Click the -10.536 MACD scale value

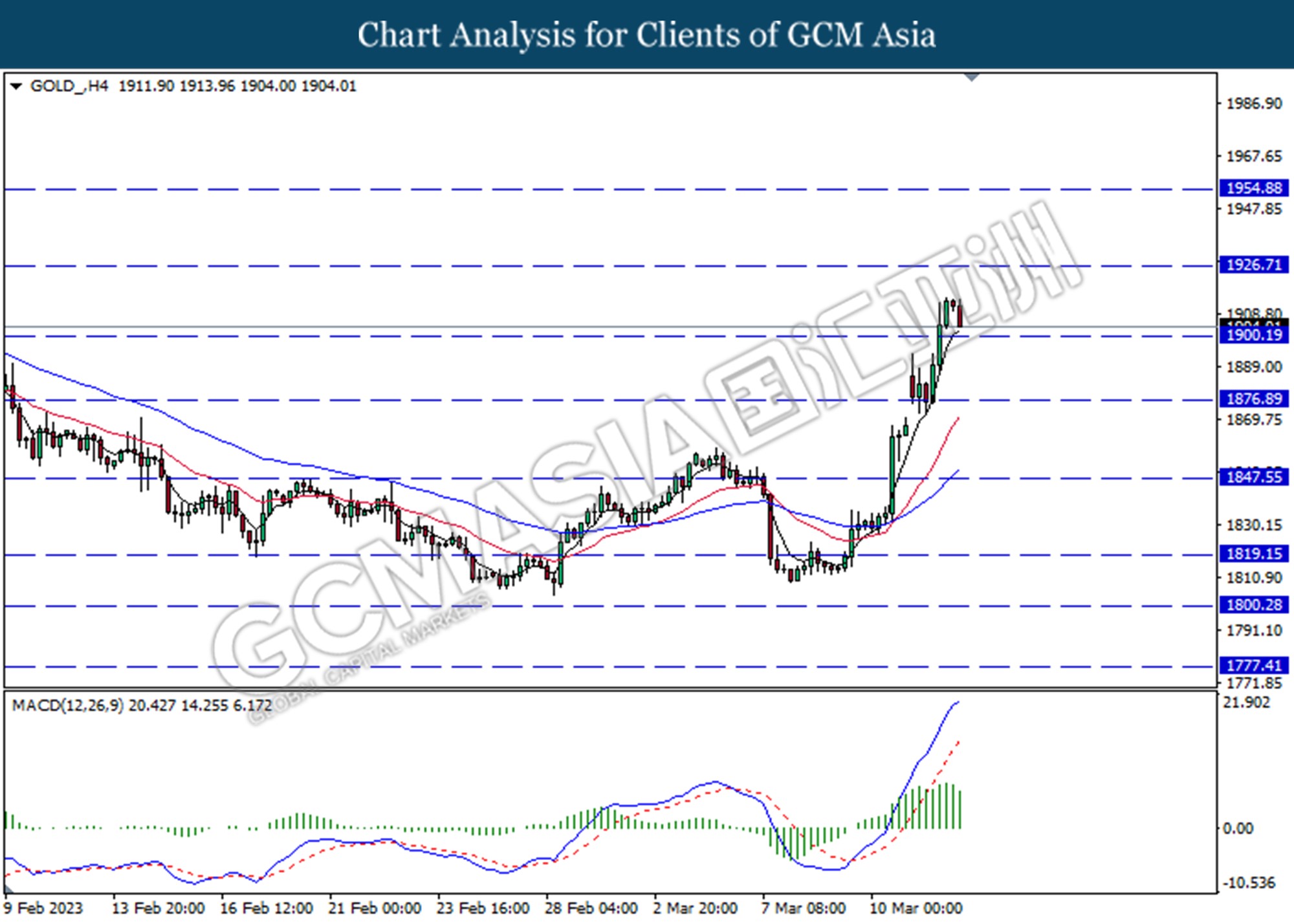click(1248, 883)
